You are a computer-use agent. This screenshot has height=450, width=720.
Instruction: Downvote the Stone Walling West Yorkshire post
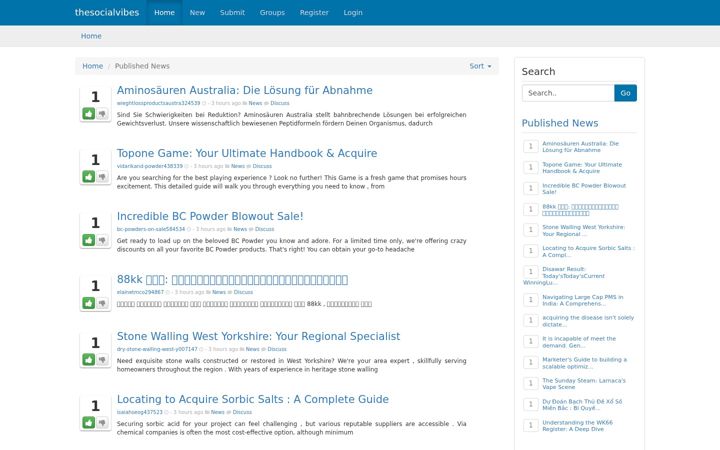[x=102, y=360]
